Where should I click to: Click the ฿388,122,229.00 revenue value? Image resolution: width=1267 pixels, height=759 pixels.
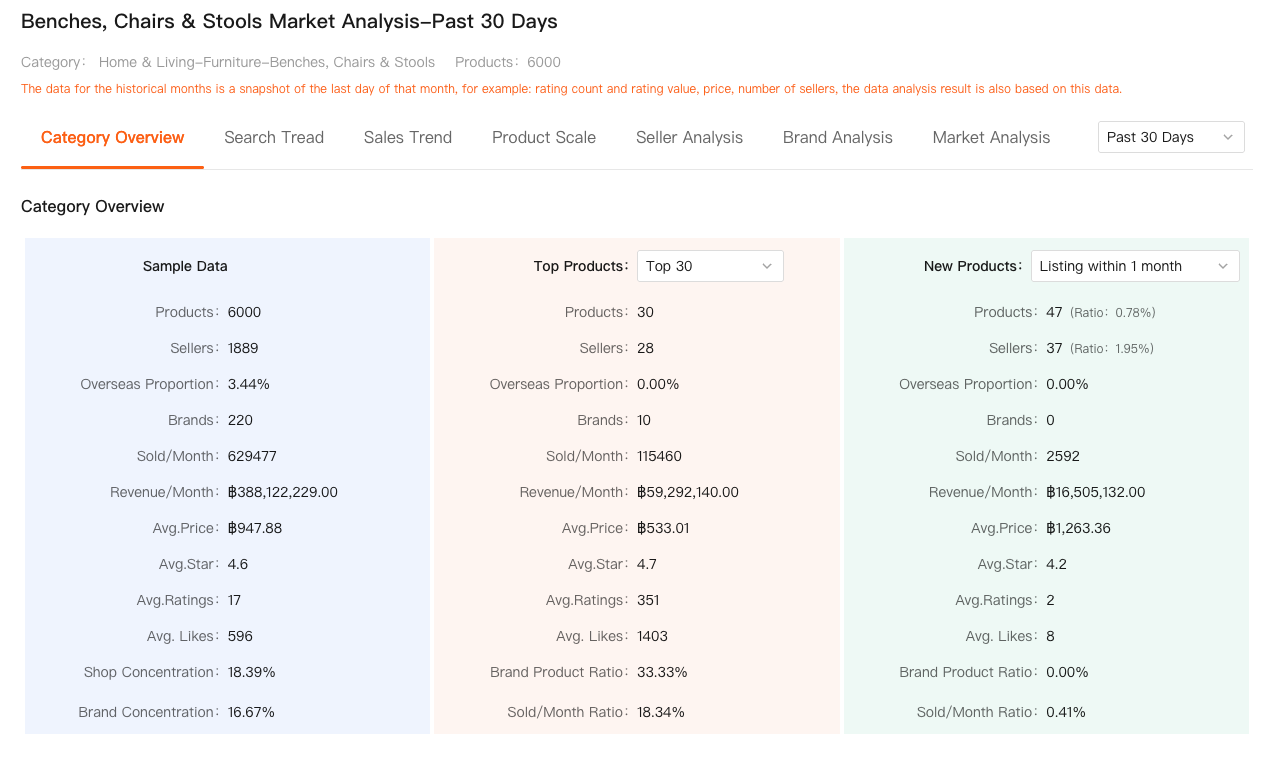pyautogui.click(x=283, y=492)
